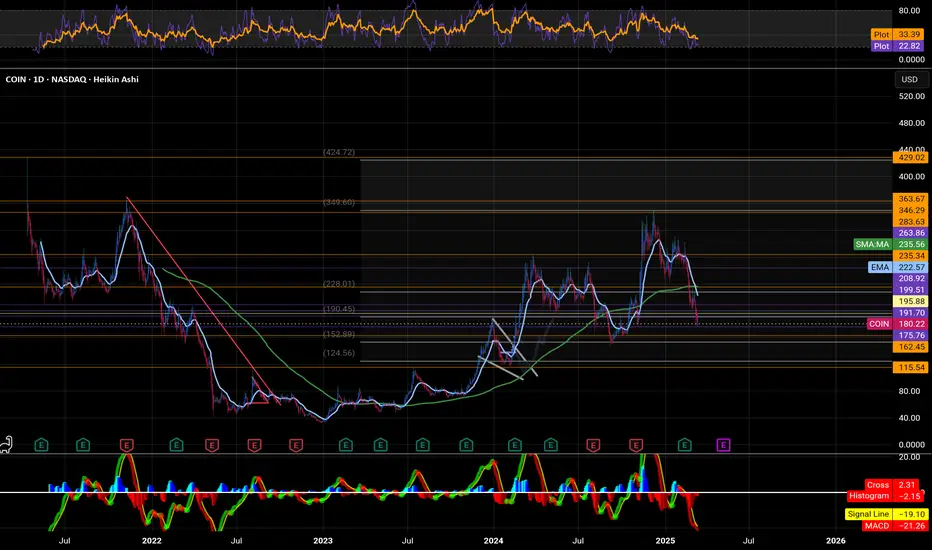932x550 pixels.
Task: Click the (152.89) Fibonacci level label
Action: [x=339, y=334]
